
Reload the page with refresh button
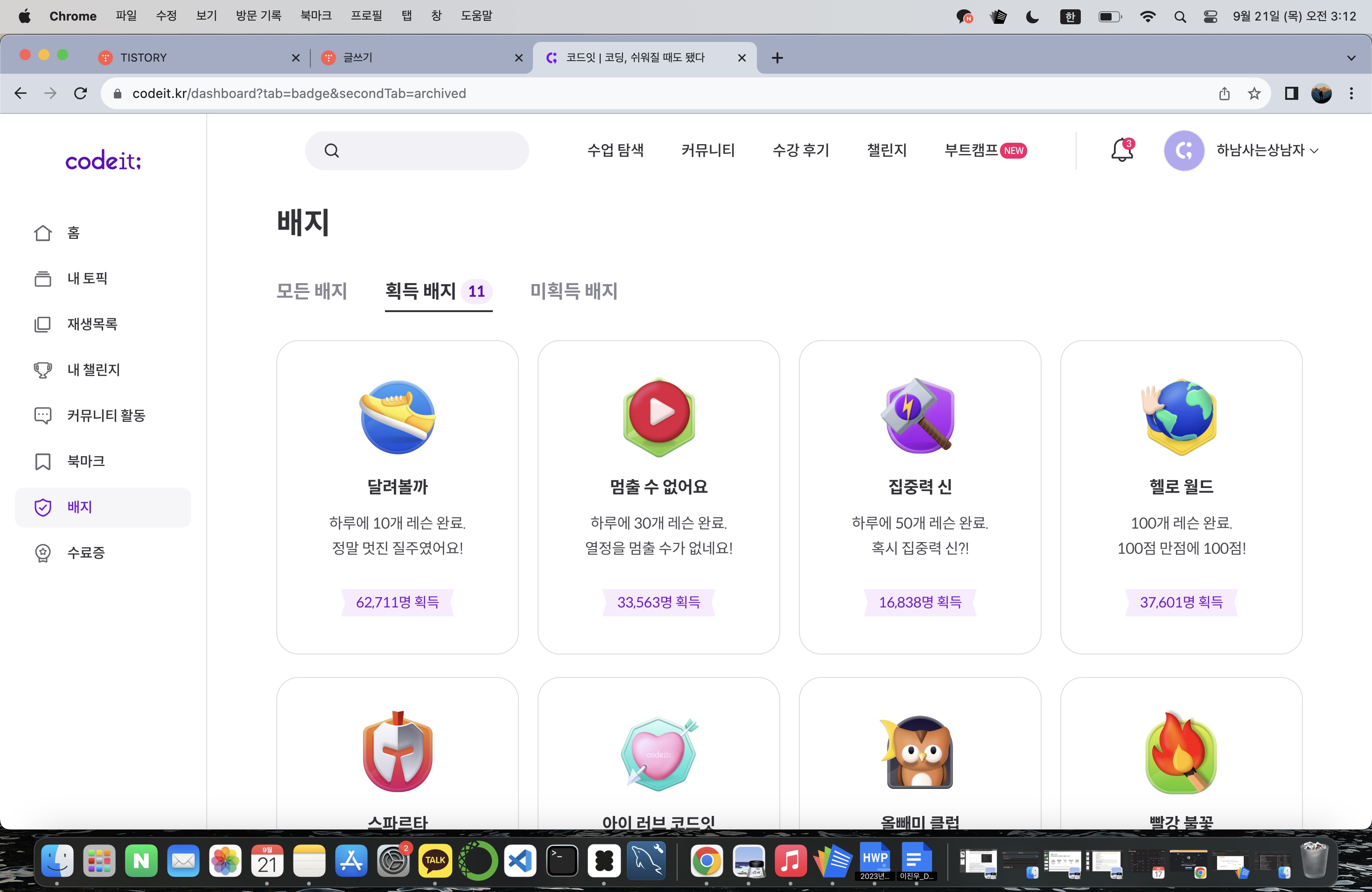point(81,93)
